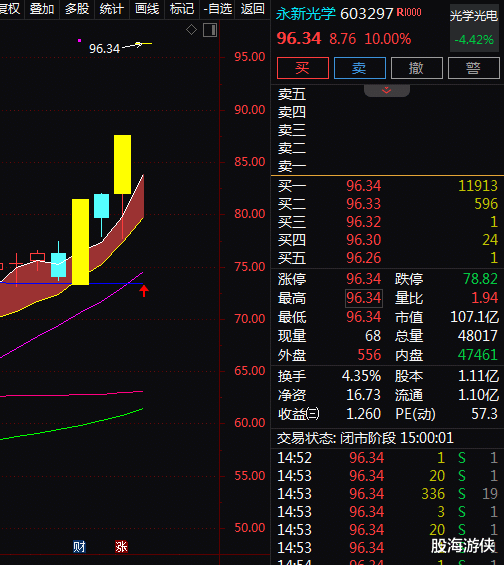Select the 14:52 trade tick row
The height and width of the screenshot is (565, 504).
point(387,458)
